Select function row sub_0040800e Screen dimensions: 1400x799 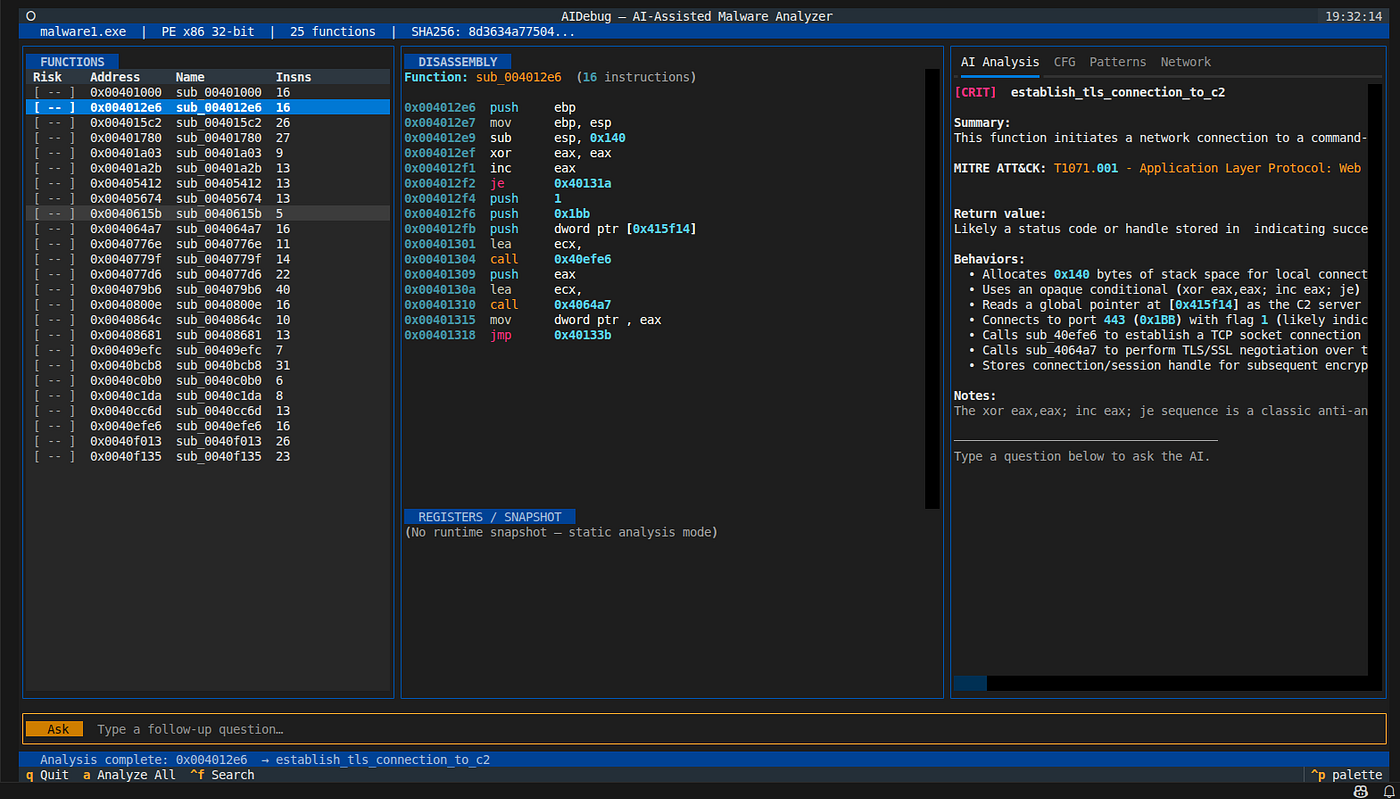pyautogui.click(x=208, y=304)
